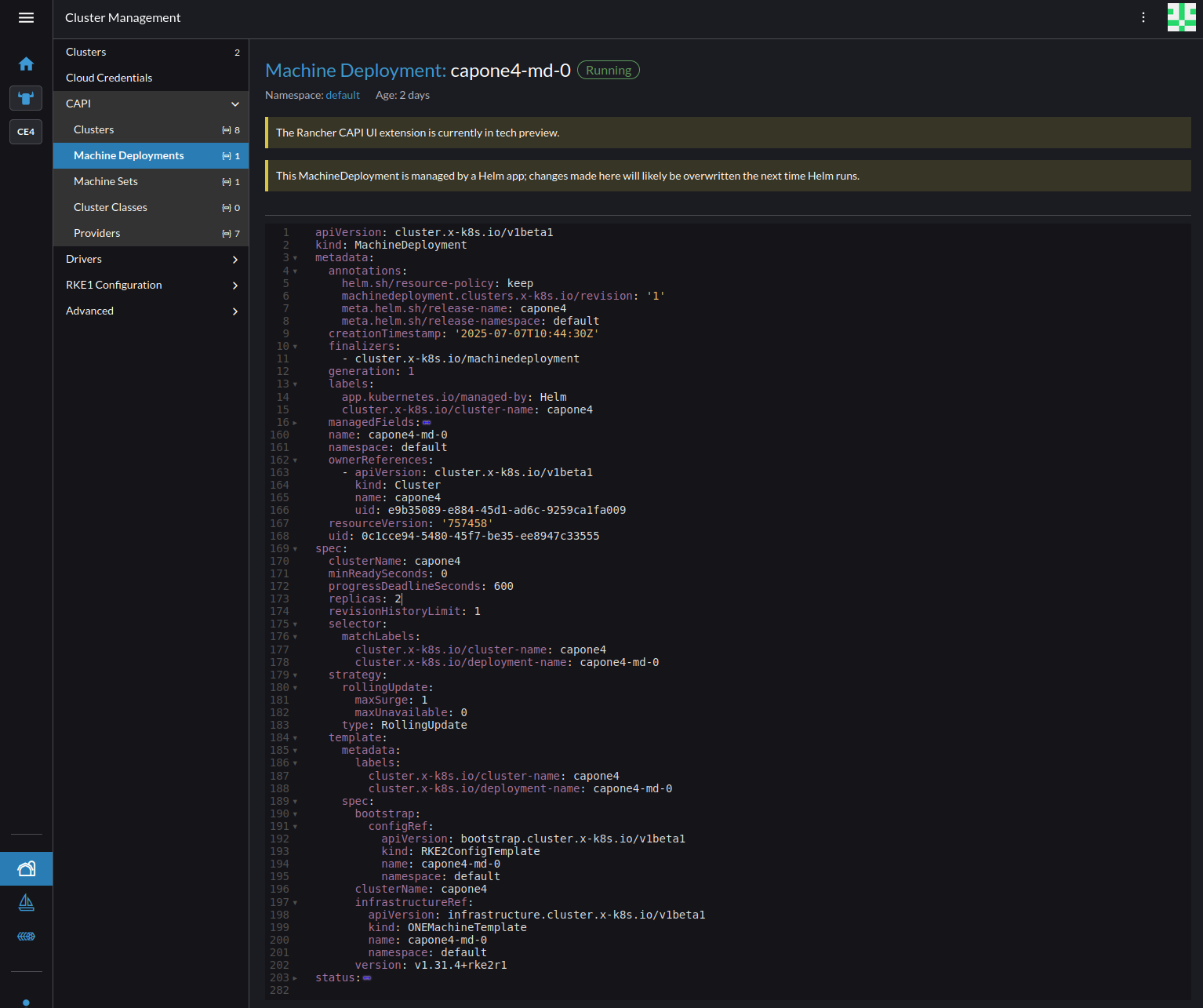Open the default namespace link
Screen dimensions: 1203x1008
[x=343, y=95]
